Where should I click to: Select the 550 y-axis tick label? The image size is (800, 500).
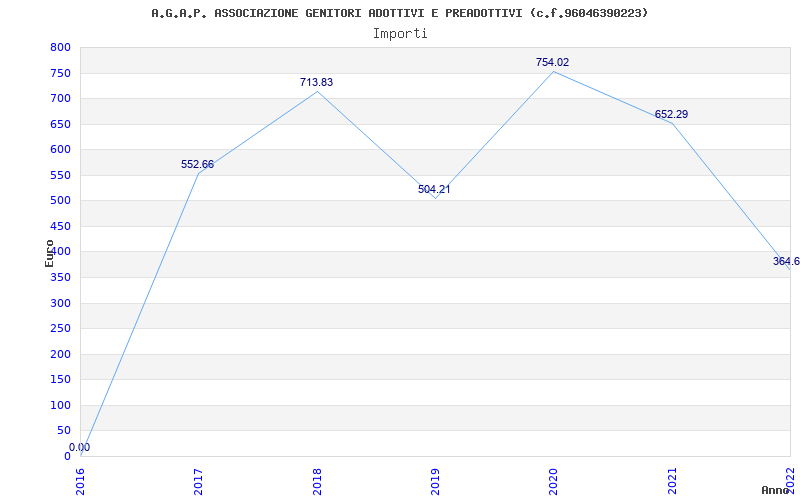(x=60, y=176)
